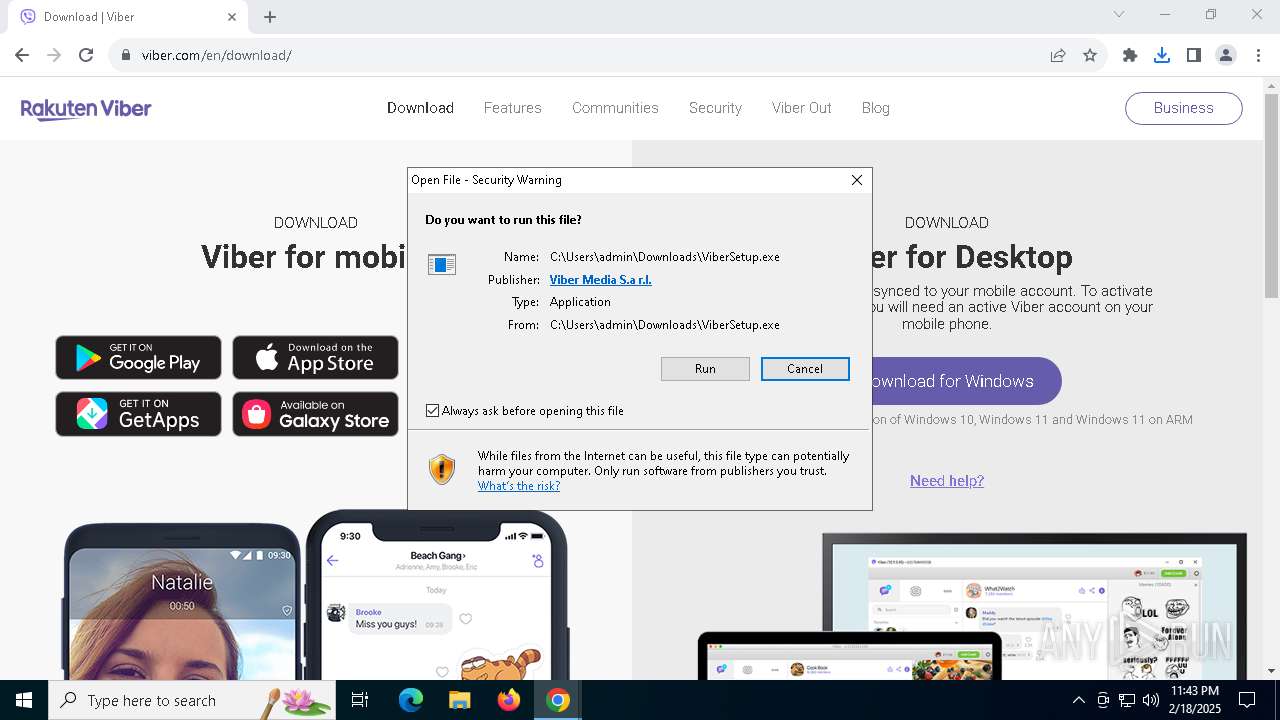Click the Rakuten Viber logo
Screen dimensions: 1280x720
point(86,108)
